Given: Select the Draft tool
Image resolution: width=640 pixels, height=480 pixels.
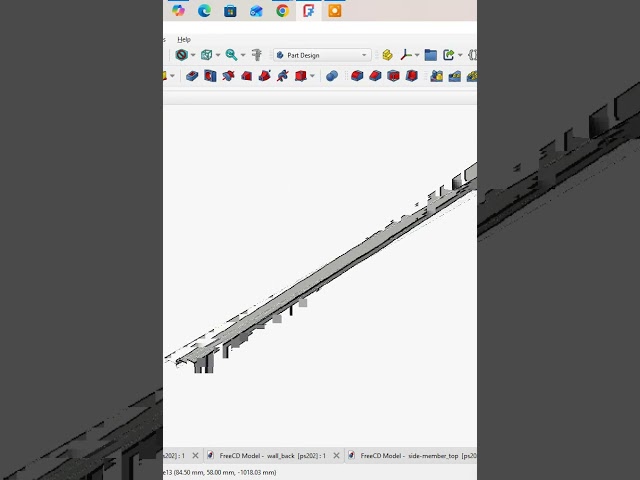Looking at the screenshot, I should 393,76.
